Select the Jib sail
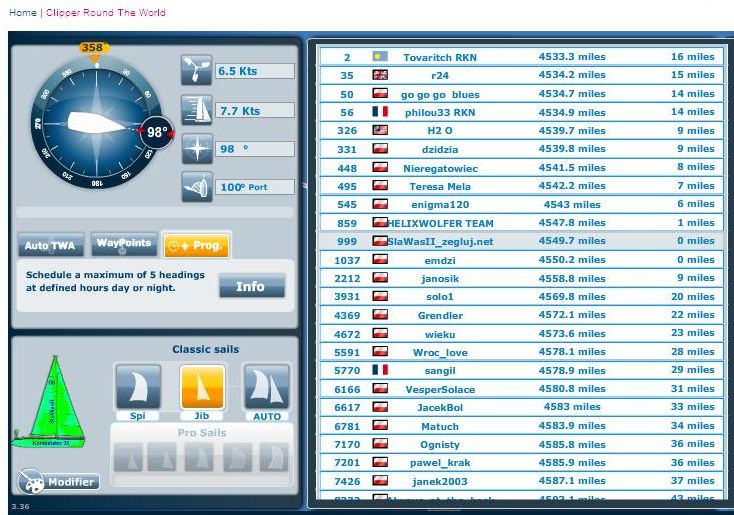Screen dimensions: 734x515 pyautogui.click(x=201, y=389)
